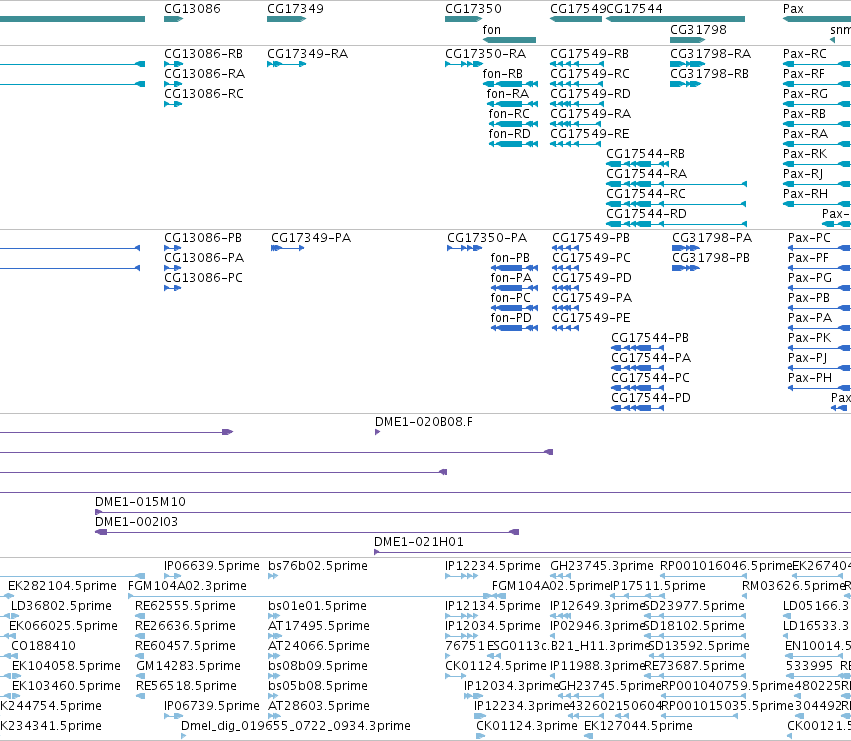This screenshot has height=741, width=851.
Task: Select the EK282104.5prime EST label
Action: (62, 586)
